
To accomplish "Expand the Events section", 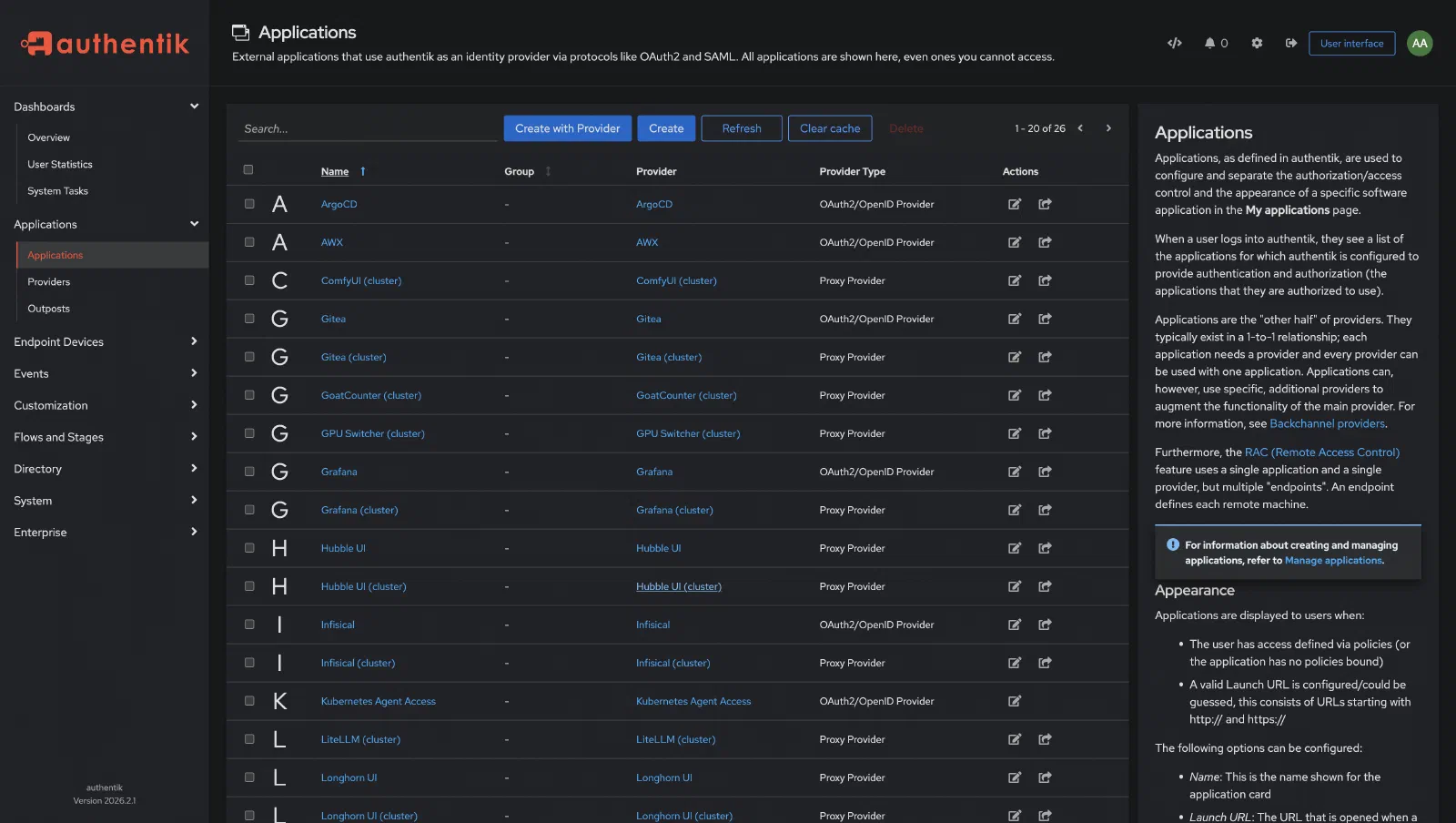I will (x=105, y=373).
